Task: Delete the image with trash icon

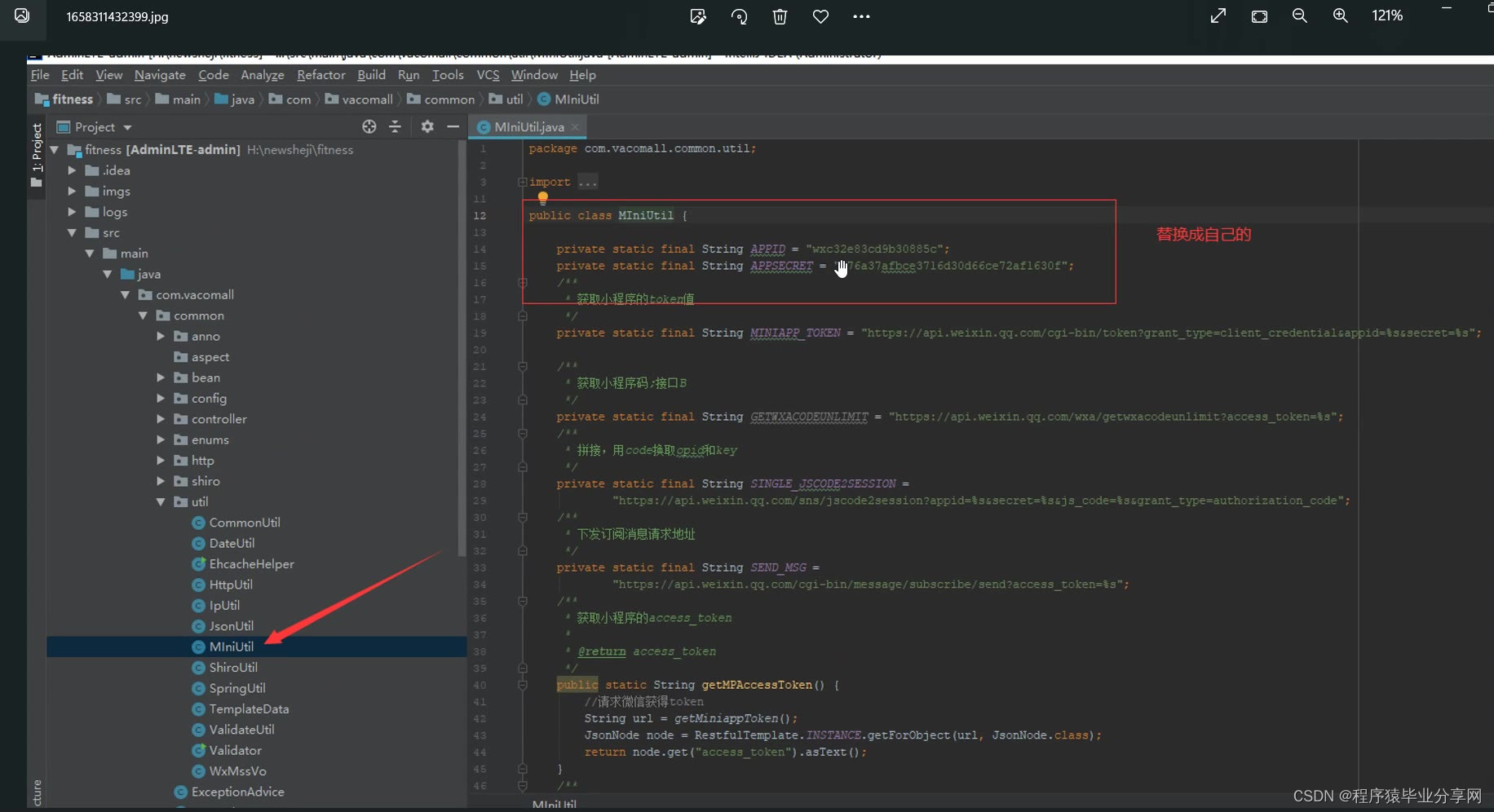Action: point(780,16)
